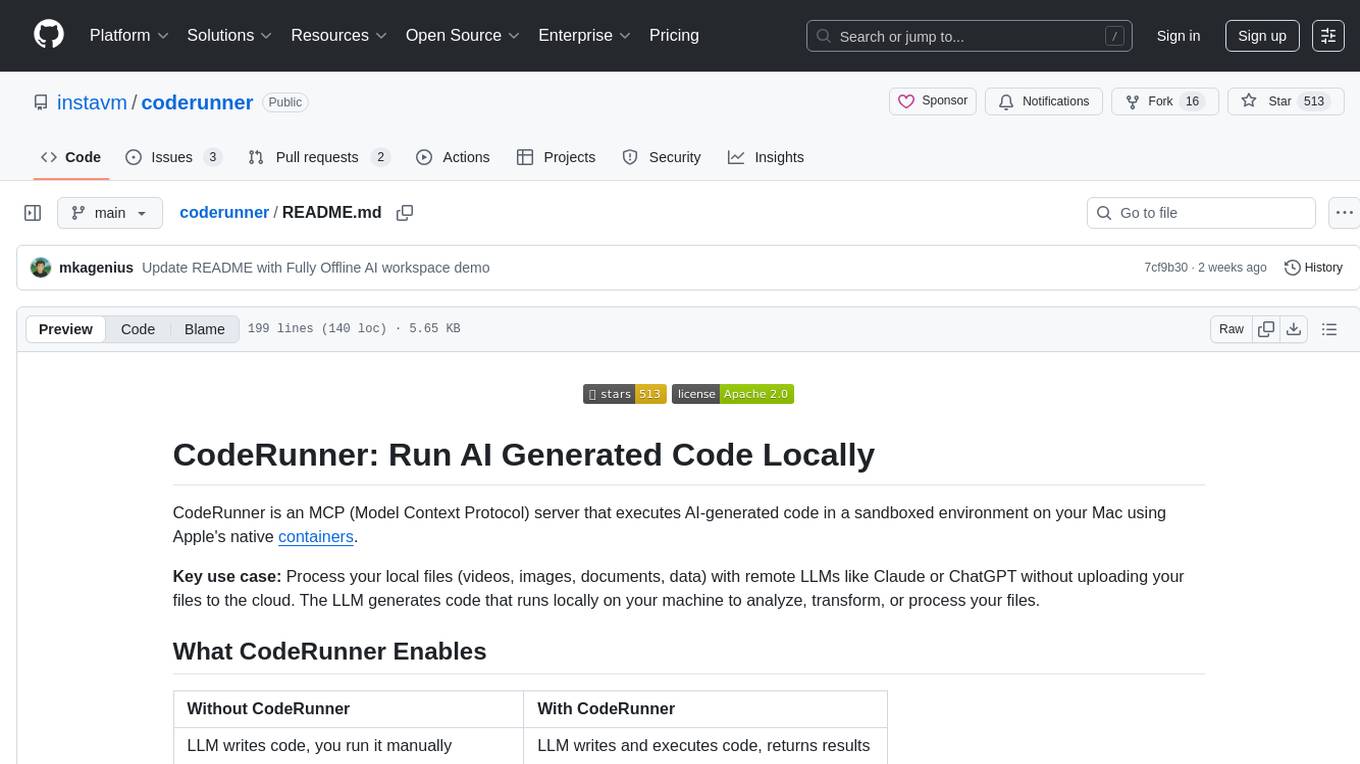Image resolution: width=1360 pixels, height=764 pixels.
Task: Open the instavm owner page
Action: (x=92, y=102)
